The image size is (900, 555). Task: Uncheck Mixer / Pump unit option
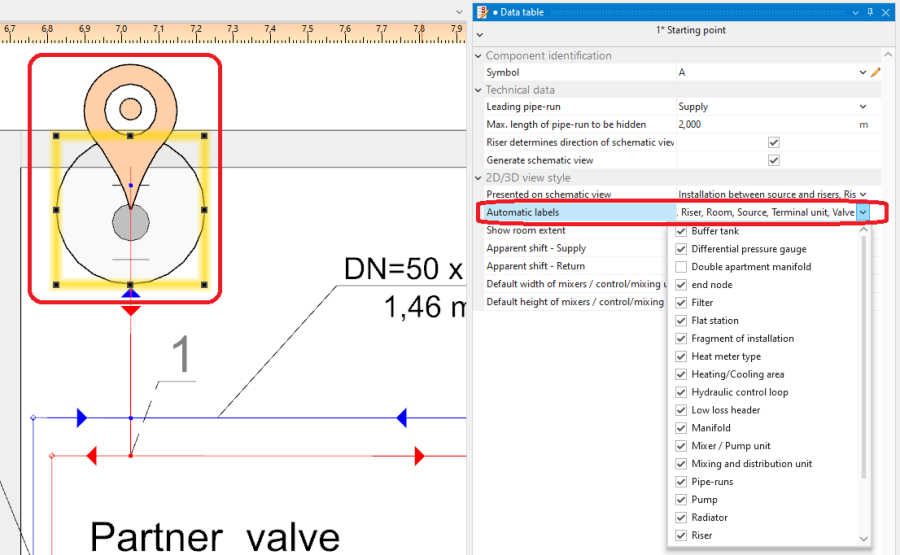pos(681,446)
